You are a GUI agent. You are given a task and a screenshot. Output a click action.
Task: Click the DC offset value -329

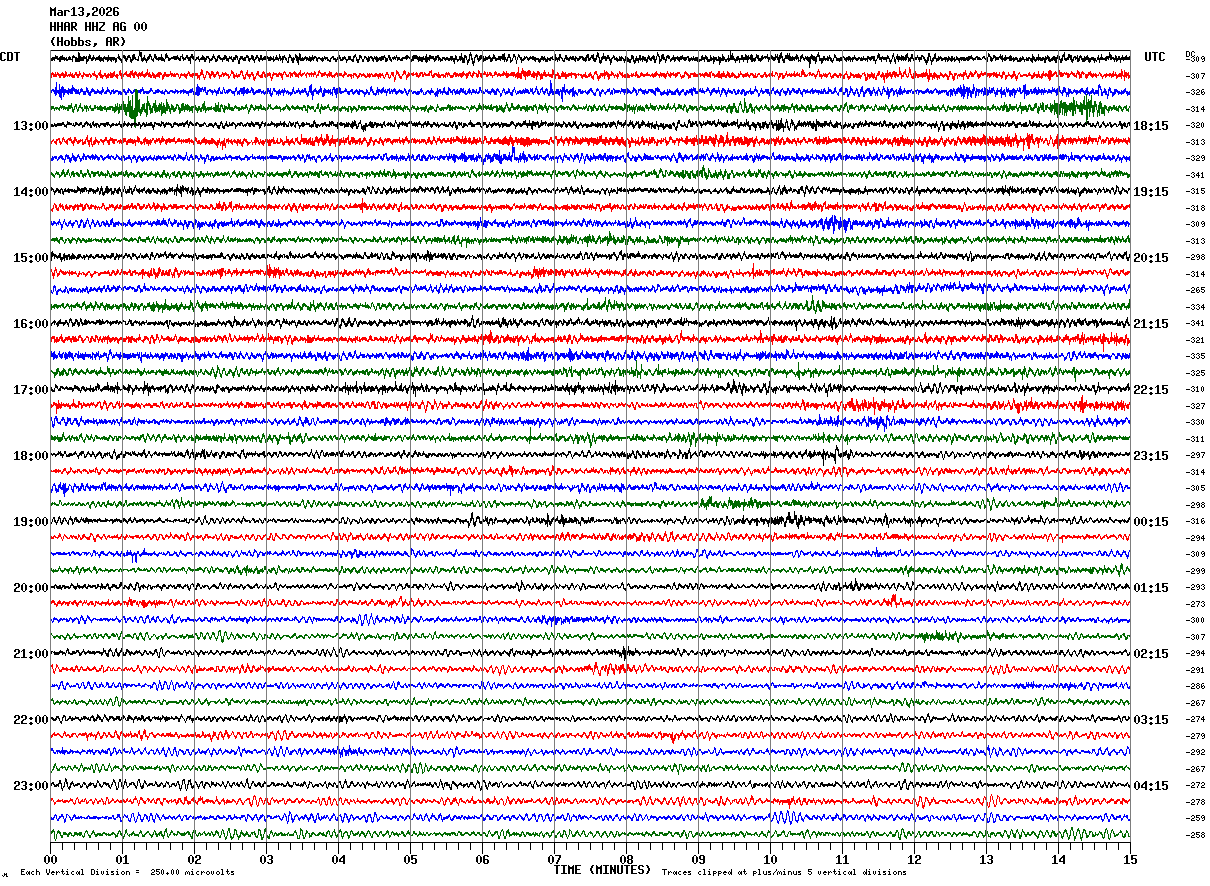(x=1195, y=159)
